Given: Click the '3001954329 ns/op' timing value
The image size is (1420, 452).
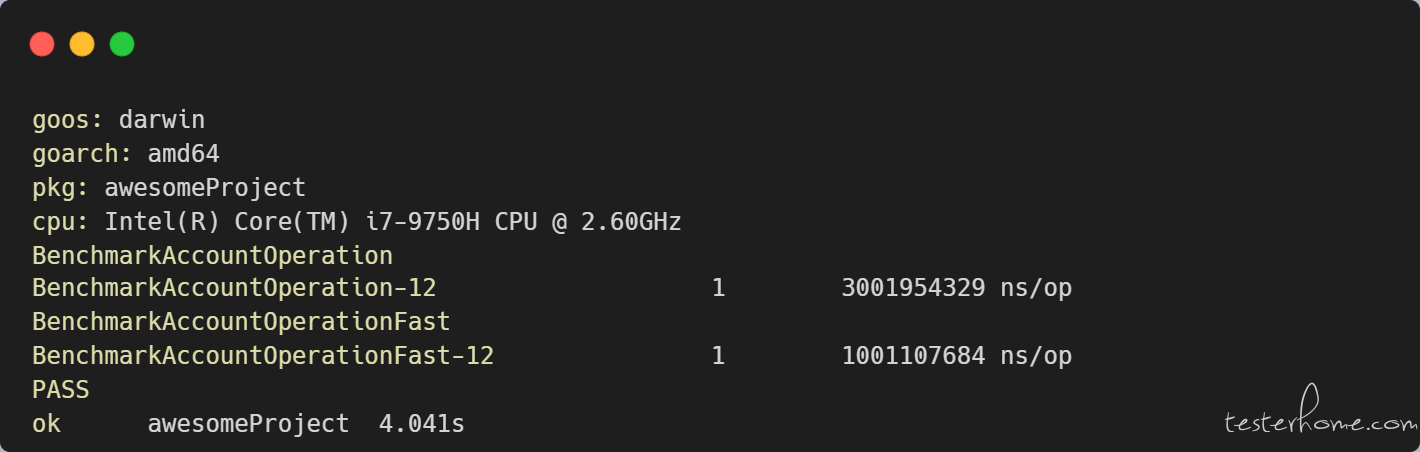Looking at the screenshot, I should tap(957, 289).
